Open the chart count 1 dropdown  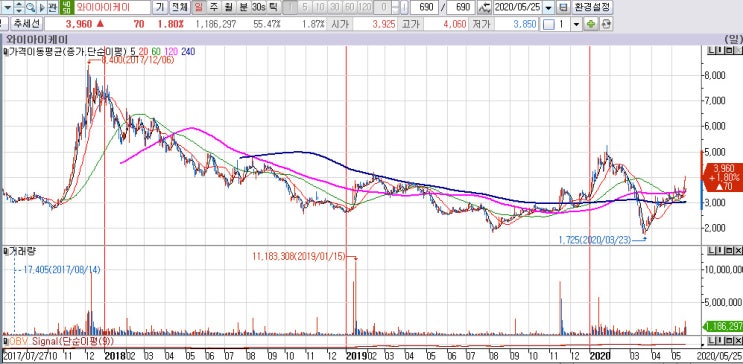(x=576, y=24)
